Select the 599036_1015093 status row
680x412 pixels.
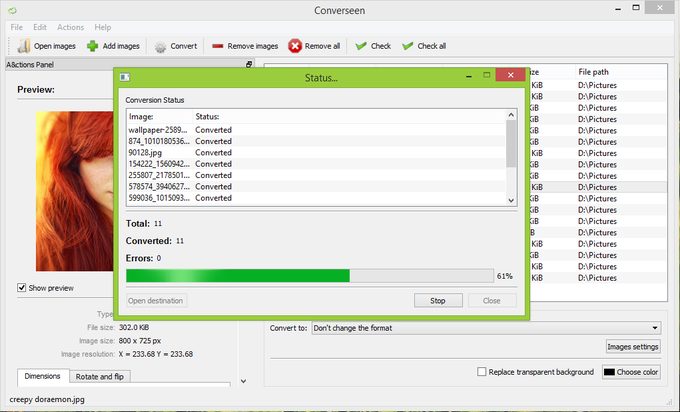click(x=316, y=198)
